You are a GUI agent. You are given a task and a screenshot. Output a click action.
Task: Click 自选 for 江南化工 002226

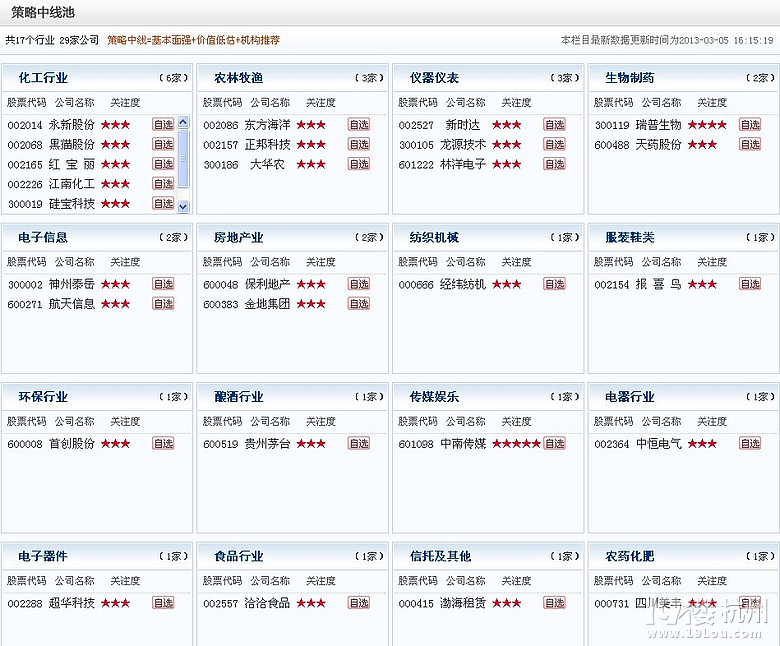(163, 184)
